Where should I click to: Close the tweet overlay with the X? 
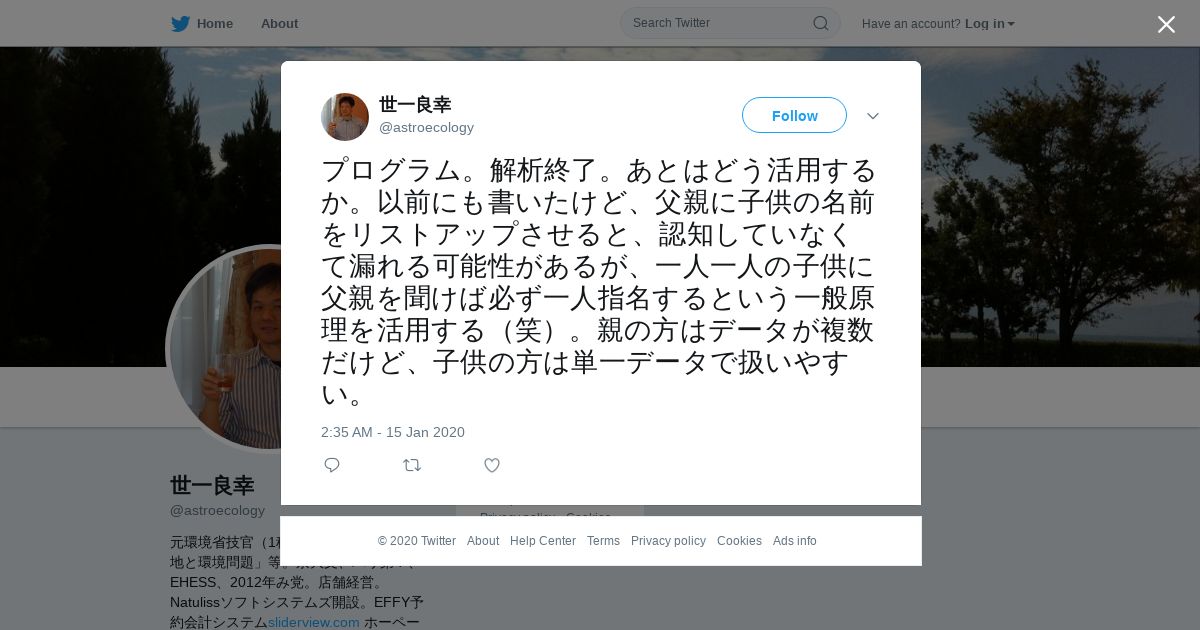pyautogui.click(x=1166, y=24)
